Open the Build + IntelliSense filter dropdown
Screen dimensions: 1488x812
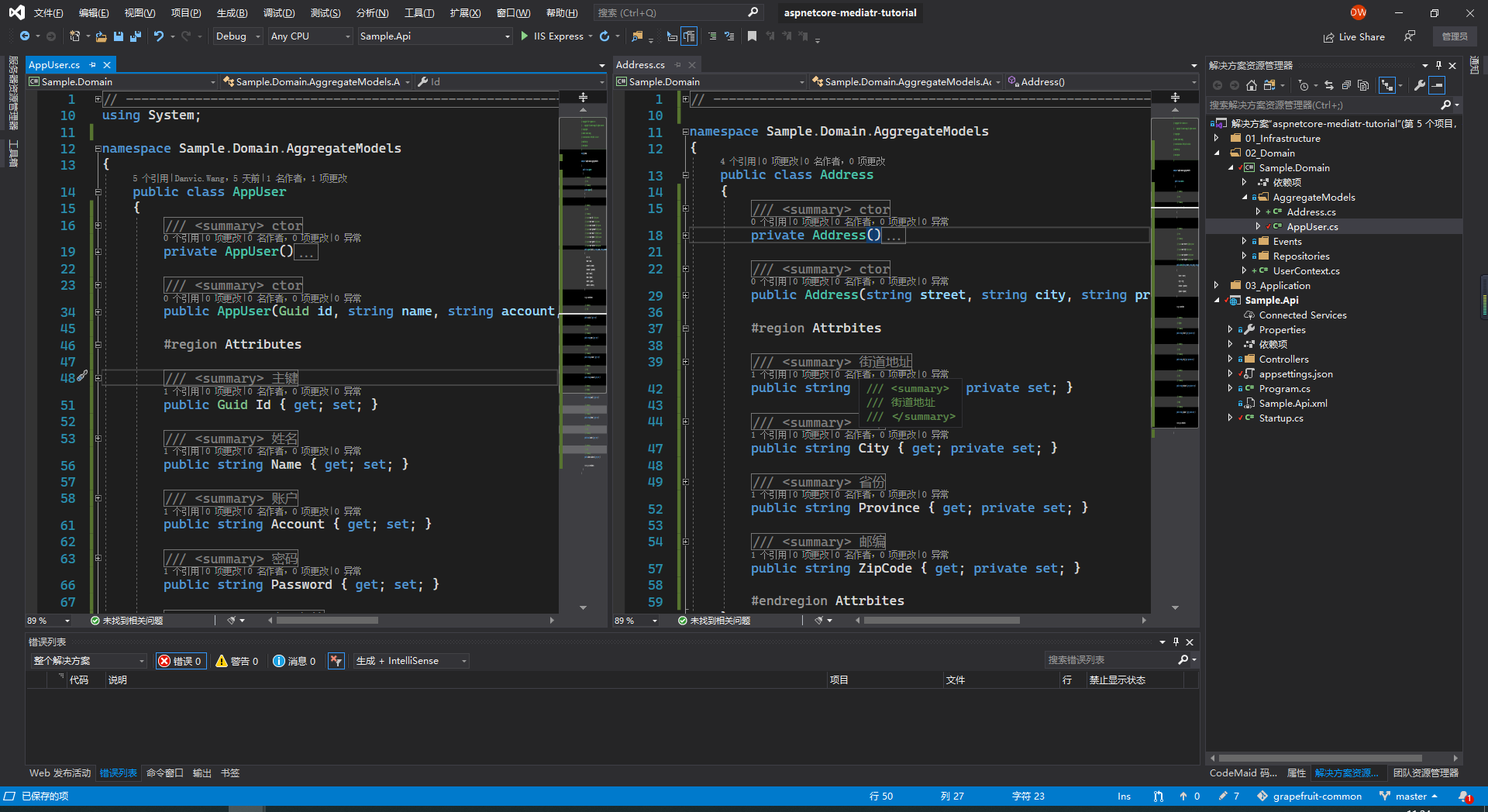[x=412, y=661]
